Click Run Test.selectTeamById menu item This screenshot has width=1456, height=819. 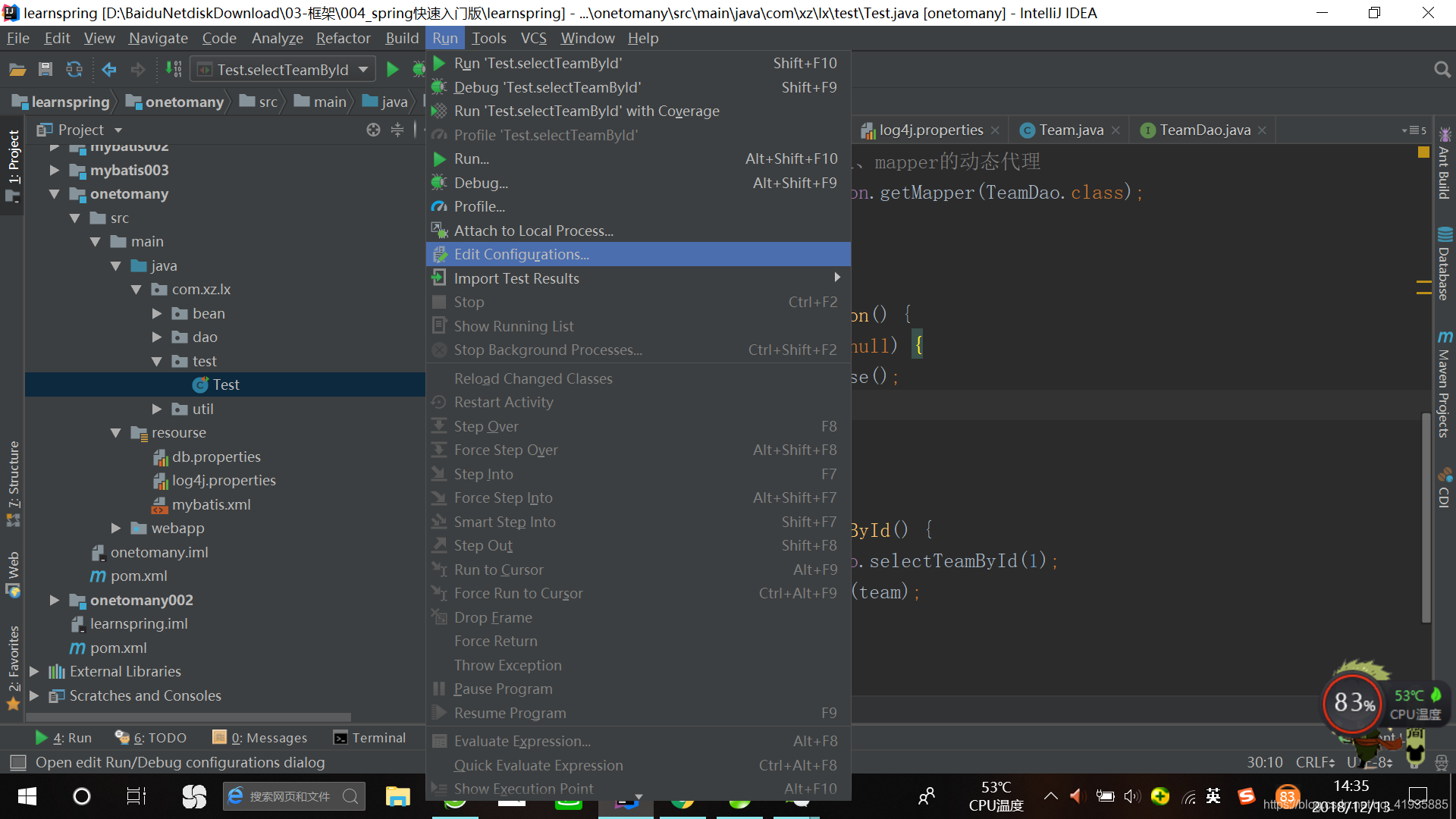coord(538,63)
